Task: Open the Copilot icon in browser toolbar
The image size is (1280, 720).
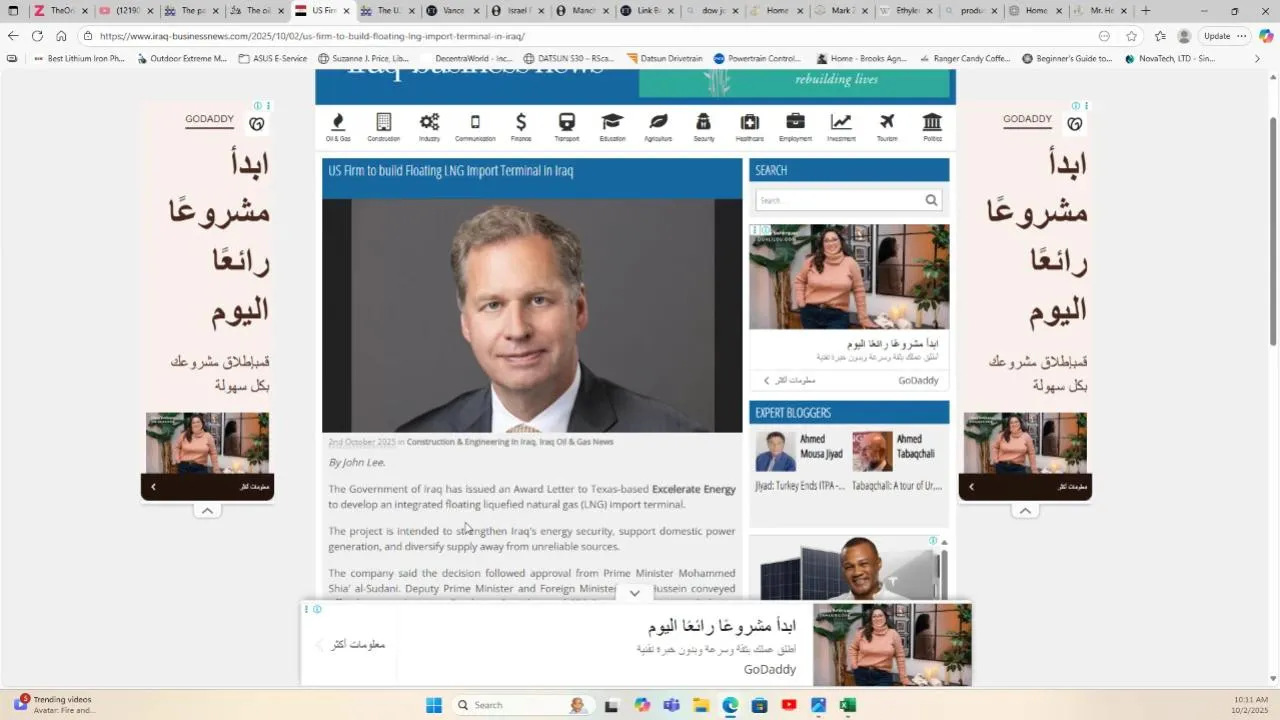Action: click(x=1266, y=36)
